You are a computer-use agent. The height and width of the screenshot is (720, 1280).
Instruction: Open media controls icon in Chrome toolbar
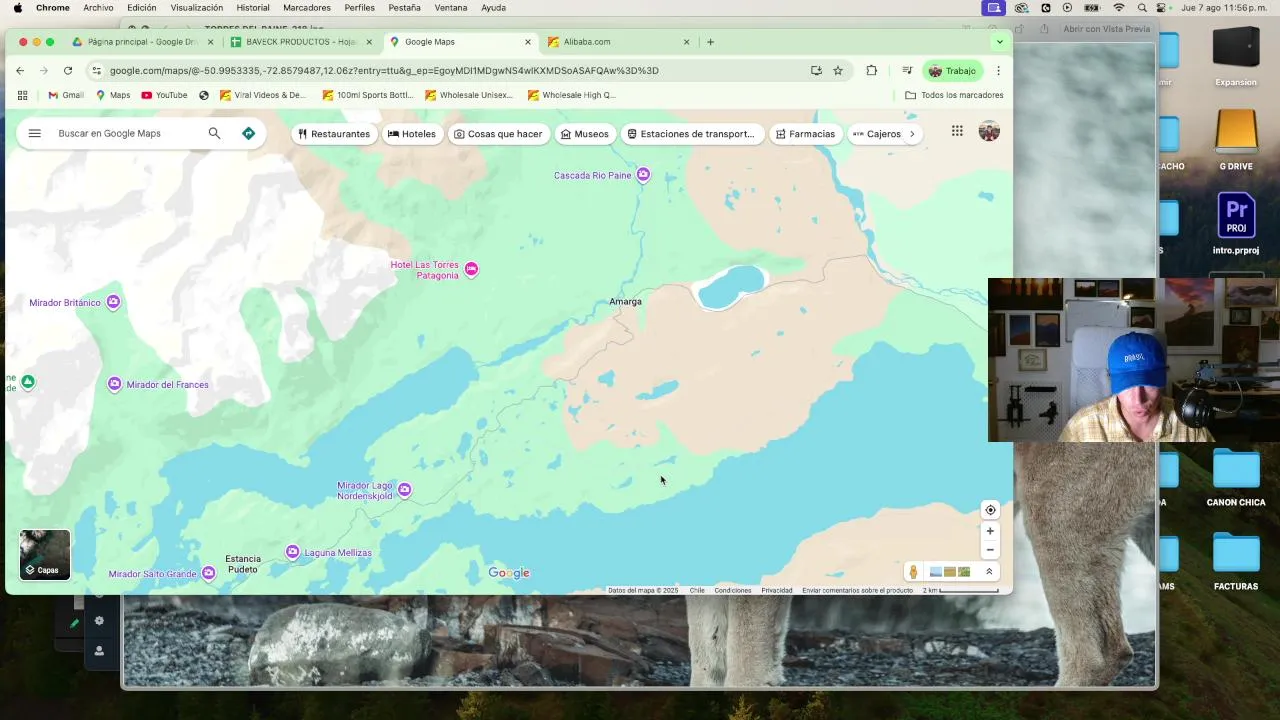click(907, 70)
